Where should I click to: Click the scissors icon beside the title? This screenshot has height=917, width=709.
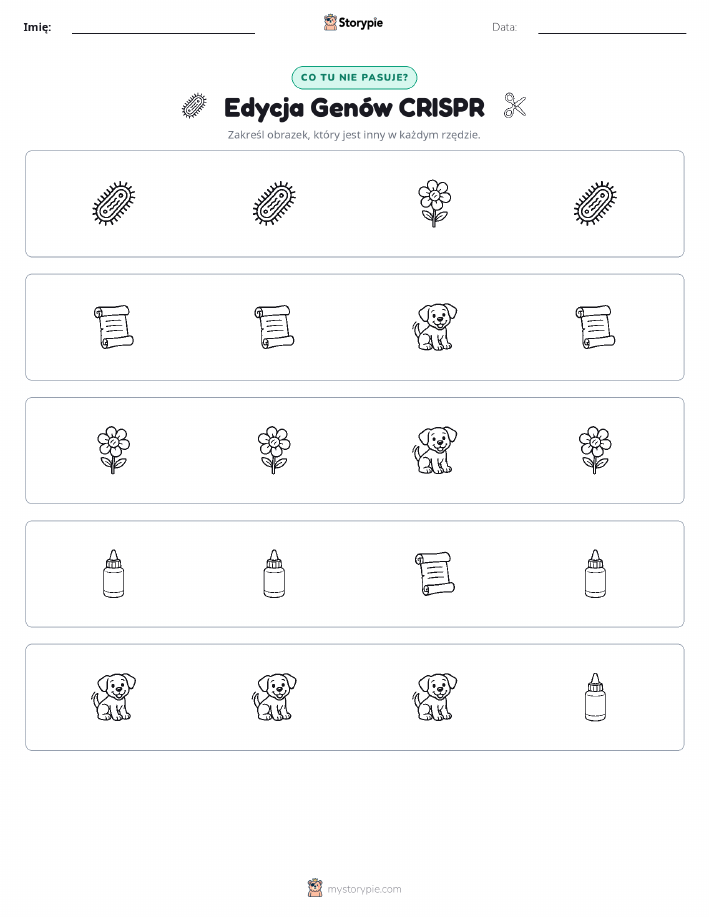point(515,106)
